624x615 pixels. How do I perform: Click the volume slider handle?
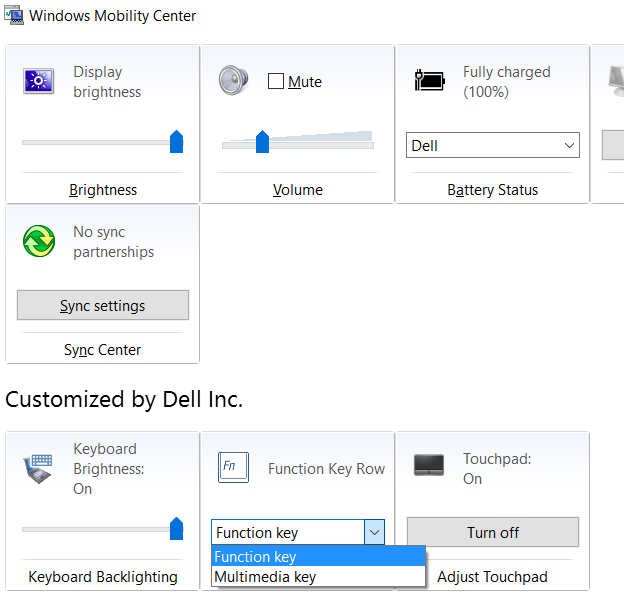tap(262, 142)
